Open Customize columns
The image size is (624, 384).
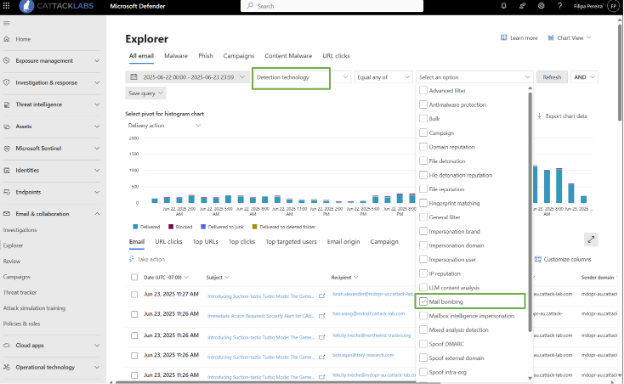coord(563,259)
